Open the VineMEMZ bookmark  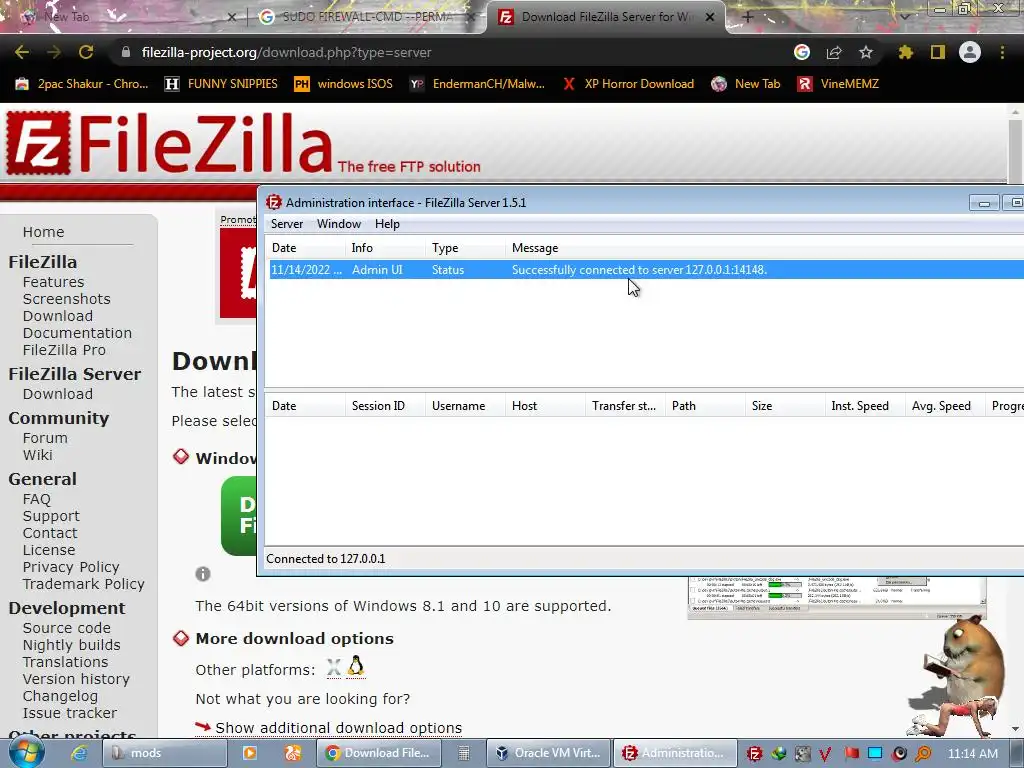click(838, 84)
